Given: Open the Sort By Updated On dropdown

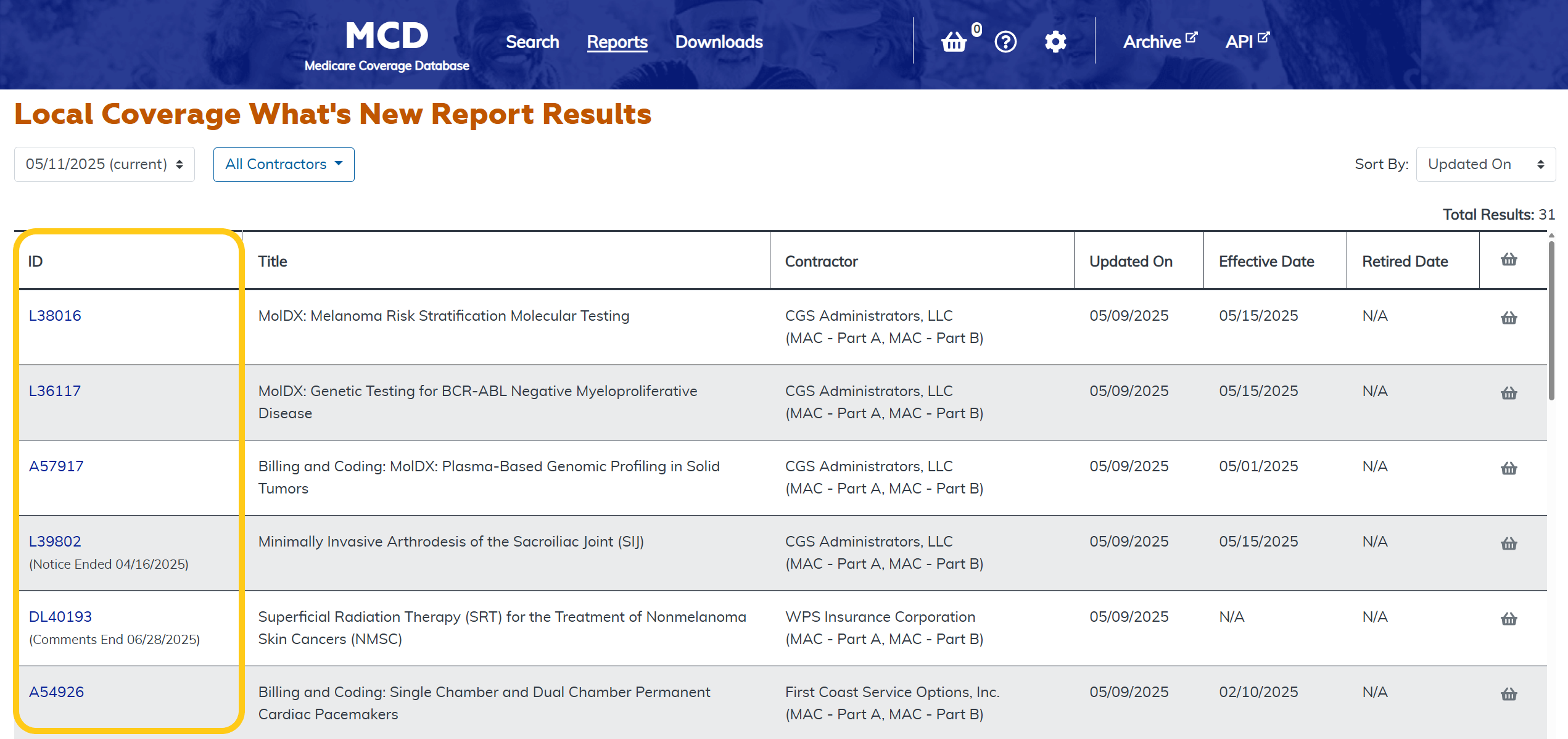Looking at the screenshot, I should (x=1485, y=164).
